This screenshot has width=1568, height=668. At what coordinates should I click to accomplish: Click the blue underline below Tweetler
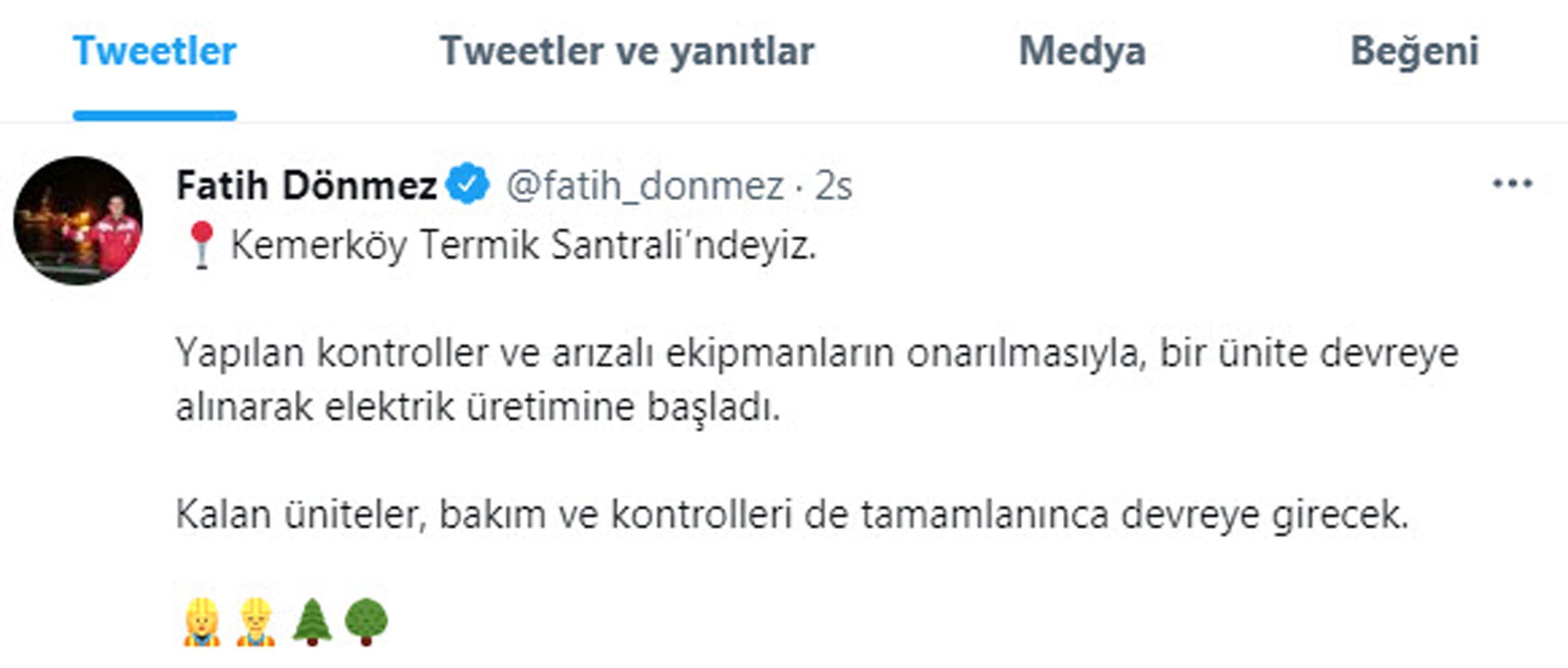coord(153,112)
